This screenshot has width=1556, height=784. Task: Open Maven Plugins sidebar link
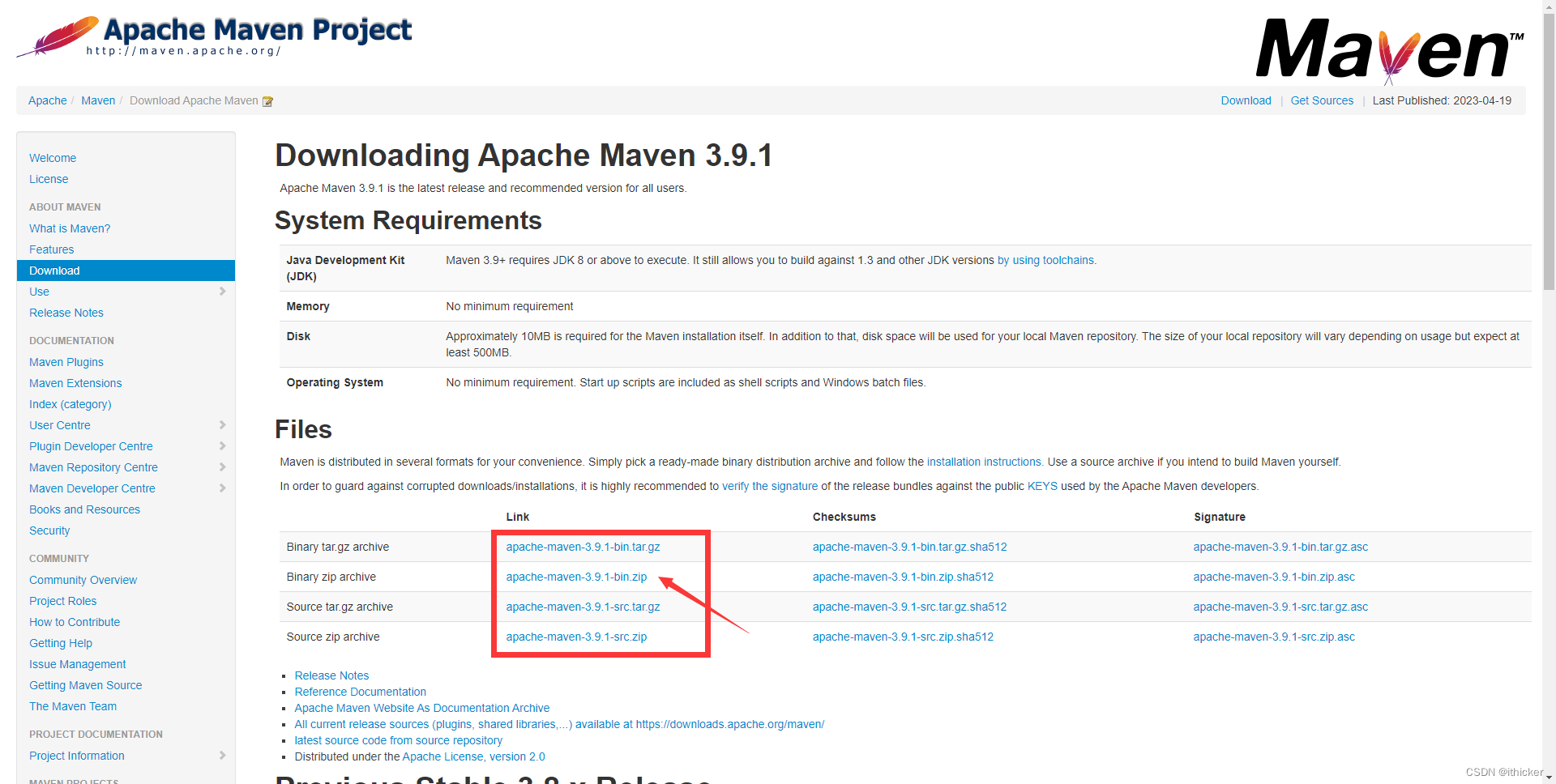tap(66, 362)
